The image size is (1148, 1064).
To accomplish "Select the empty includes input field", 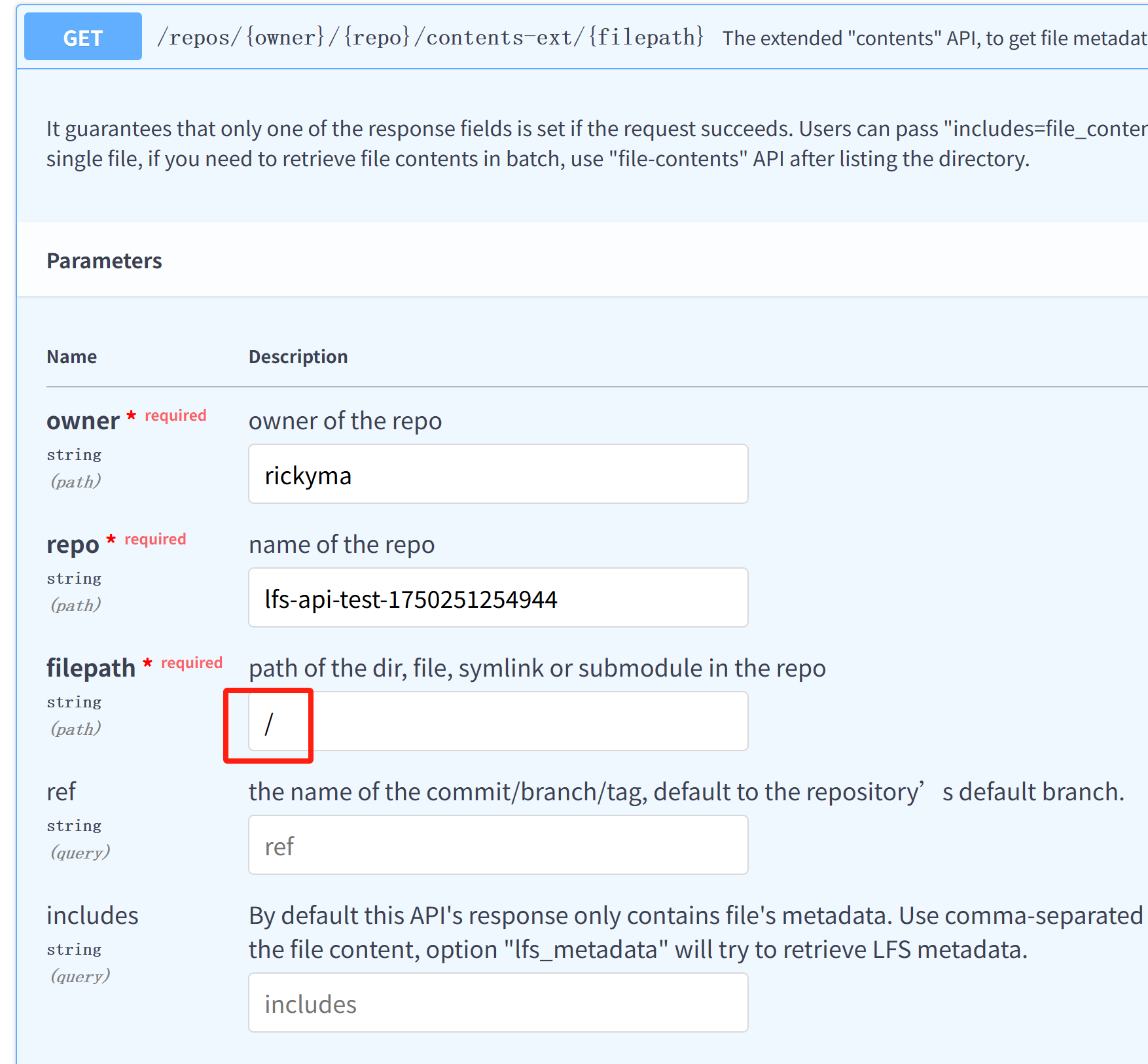I will (497, 1003).
